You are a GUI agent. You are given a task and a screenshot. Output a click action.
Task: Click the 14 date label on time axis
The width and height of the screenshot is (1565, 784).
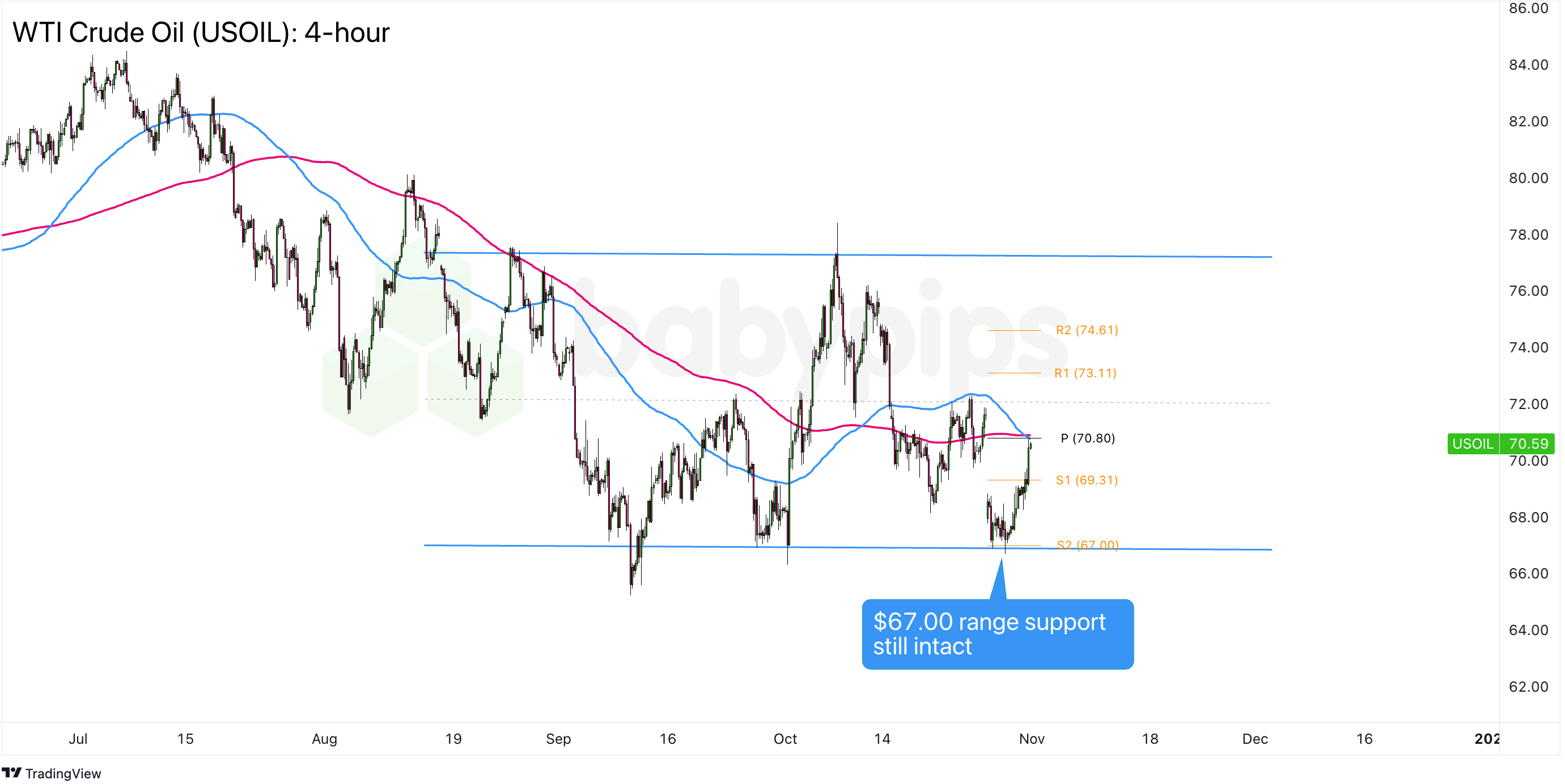[882, 739]
